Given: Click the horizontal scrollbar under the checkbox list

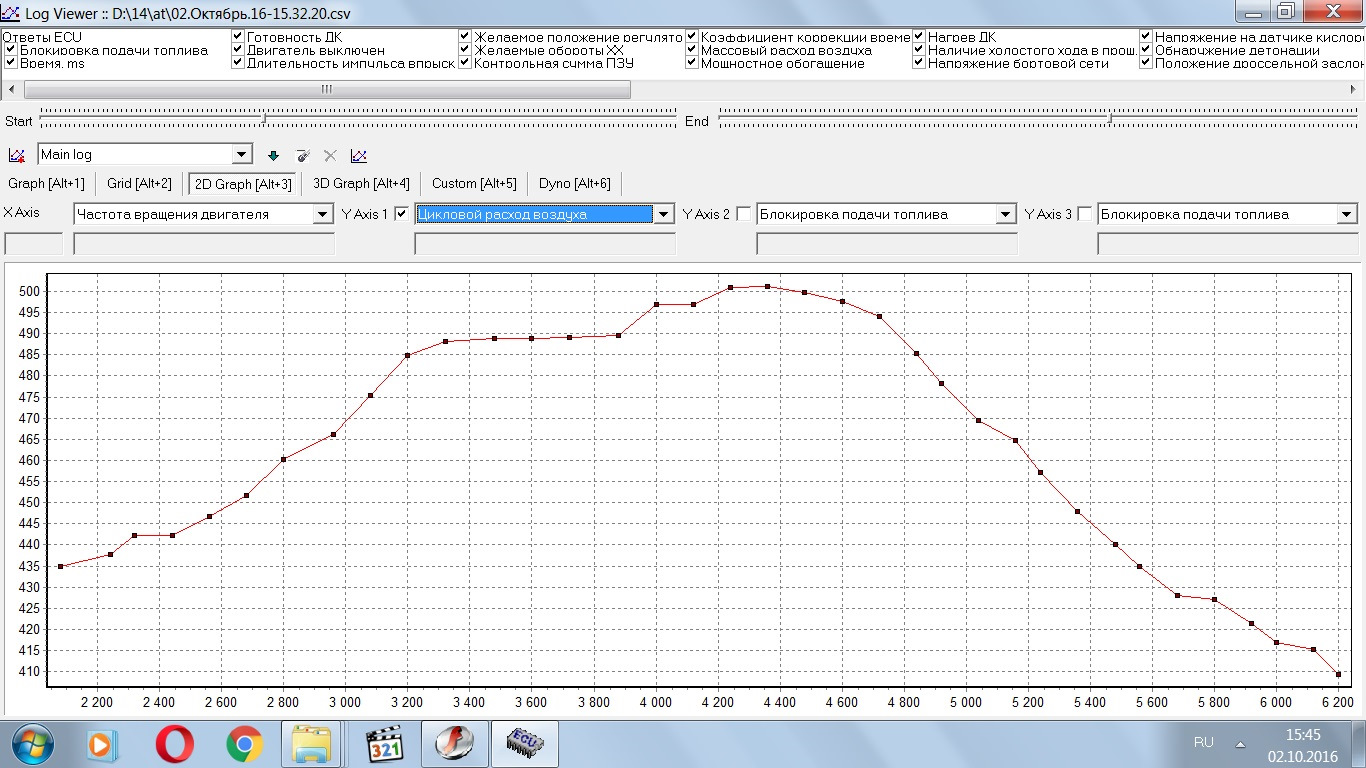Looking at the screenshot, I should pos(326,89).
